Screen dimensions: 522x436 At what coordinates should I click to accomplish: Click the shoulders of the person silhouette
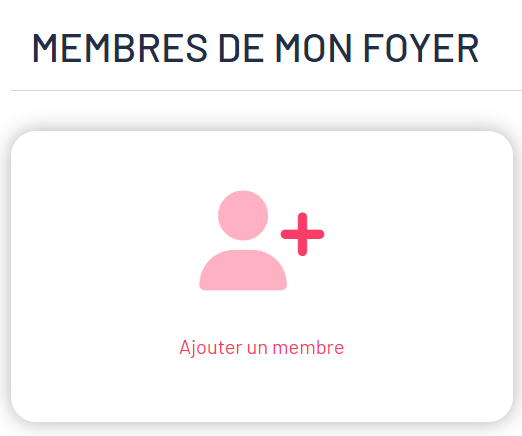pyautogui.click(x=243, y=270)
